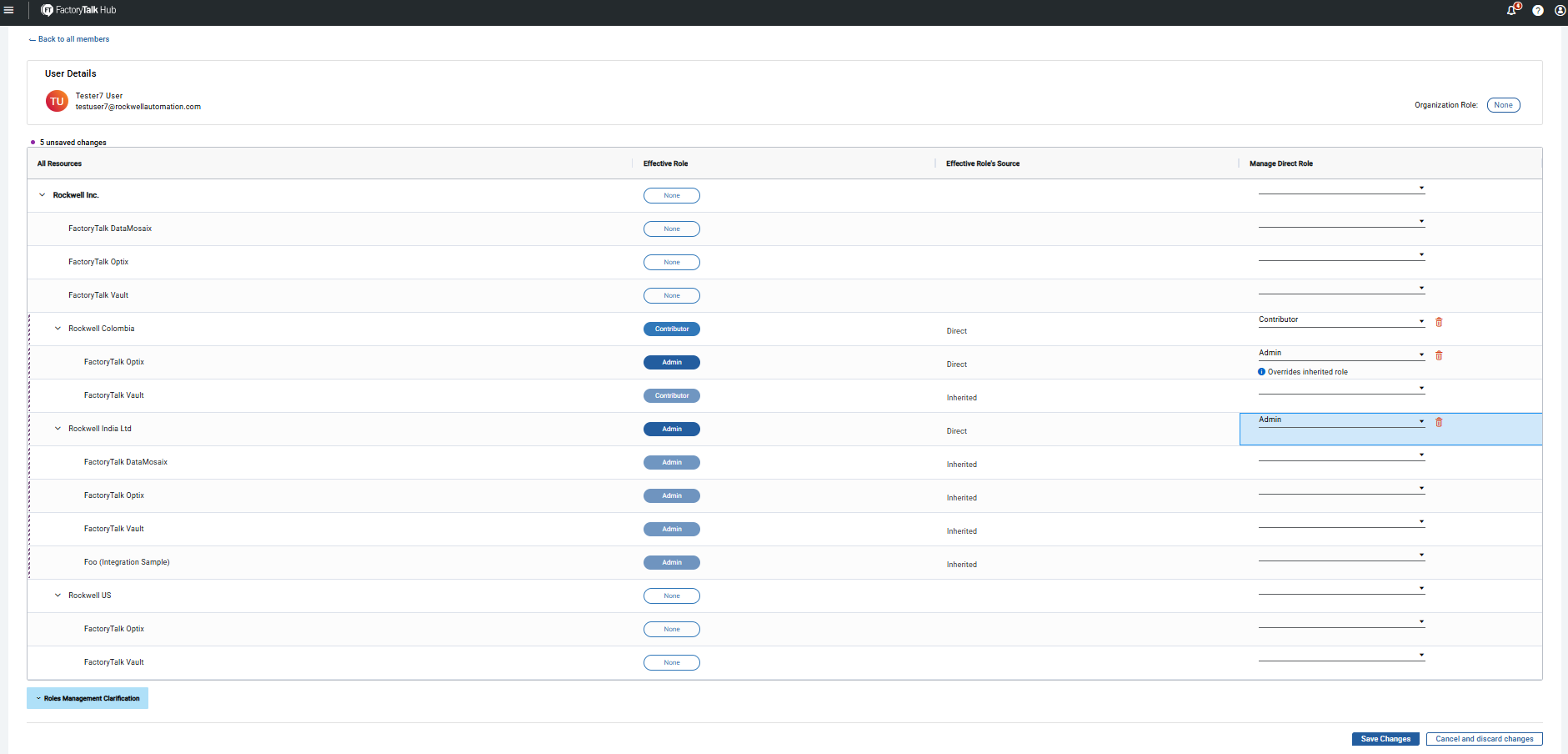Click Overrides inherited role message
Screen dimensions: 1568x754
click(1307, 372)
